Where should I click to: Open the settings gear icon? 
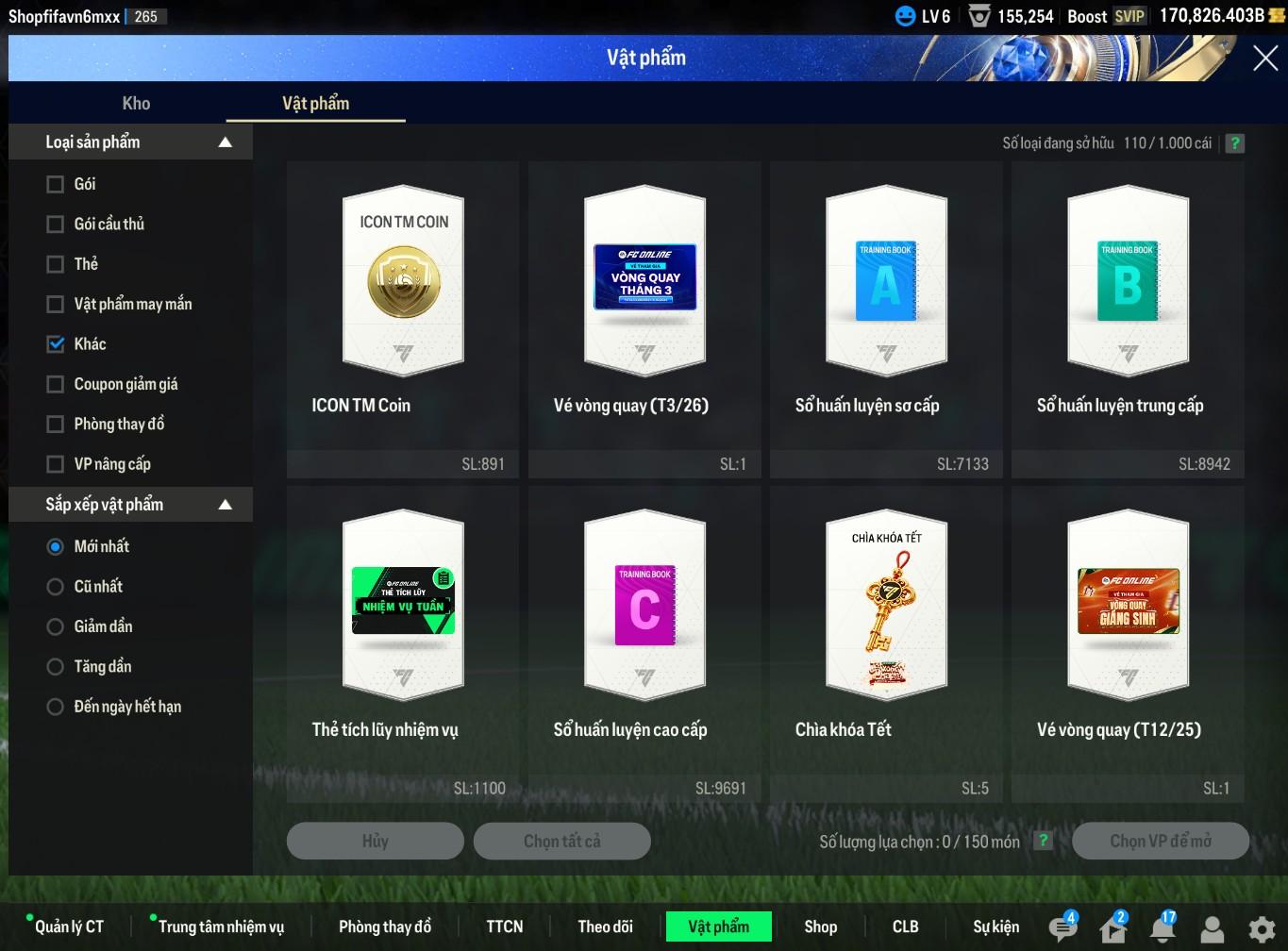point(1261,928)
